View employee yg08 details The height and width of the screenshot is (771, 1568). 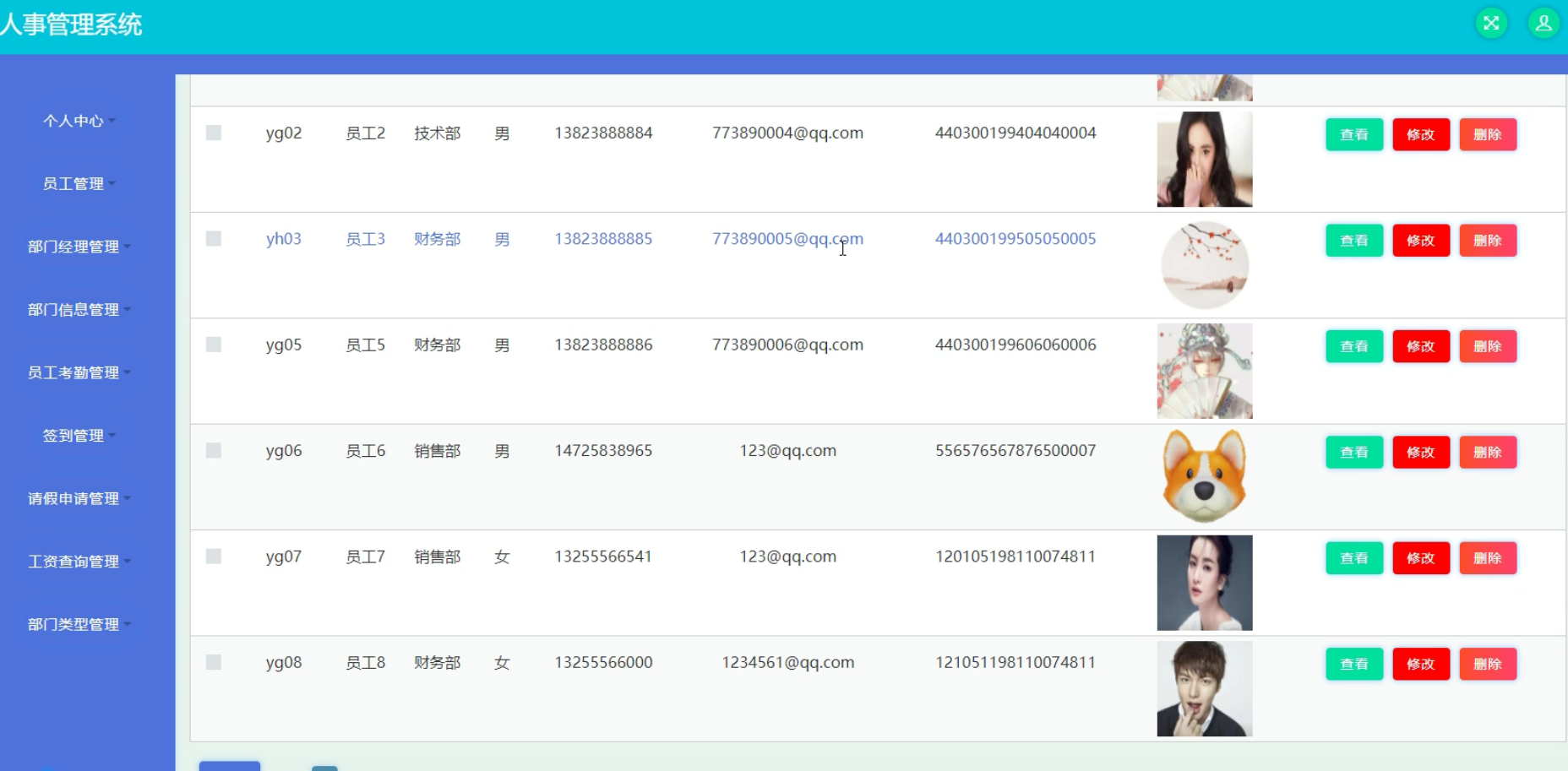coord(1354,664)
